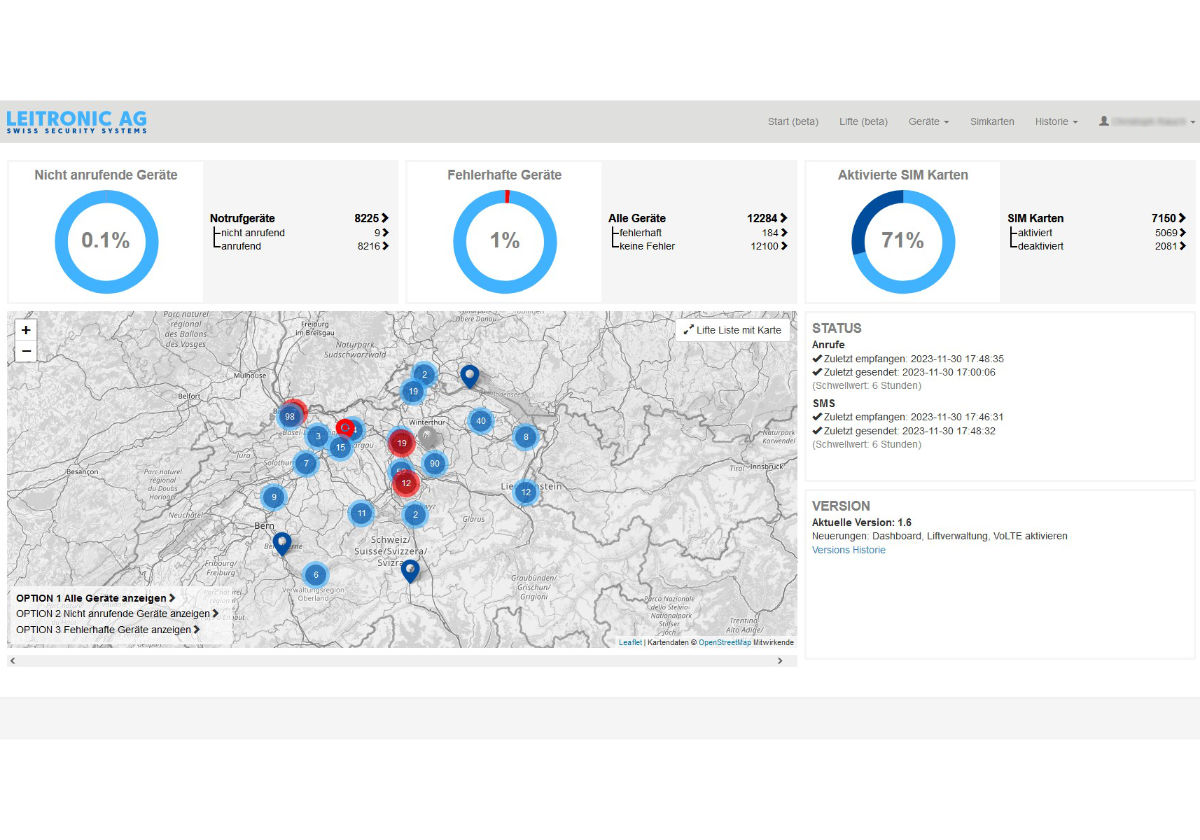This screenshot has width=1200, height=840.
Task: Open the map cluster labeled 98
Action: coord(291,416)
